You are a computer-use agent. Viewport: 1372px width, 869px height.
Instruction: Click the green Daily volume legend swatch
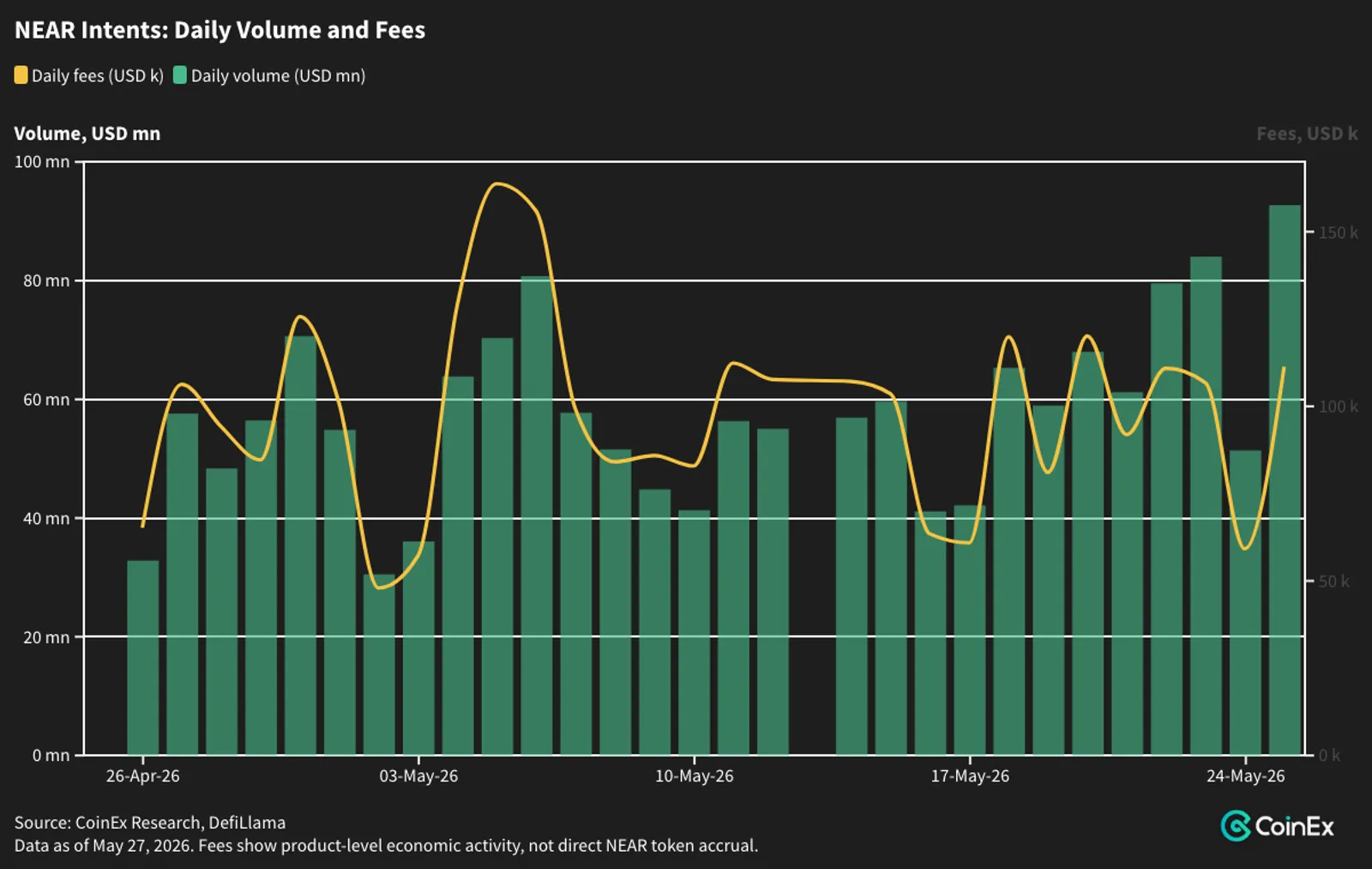(x=180, y=75)
